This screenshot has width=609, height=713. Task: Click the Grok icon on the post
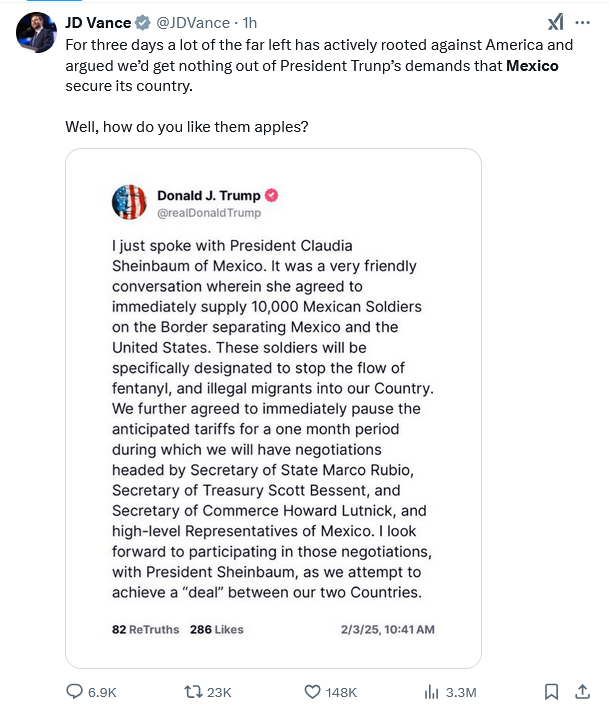[554, 22]
